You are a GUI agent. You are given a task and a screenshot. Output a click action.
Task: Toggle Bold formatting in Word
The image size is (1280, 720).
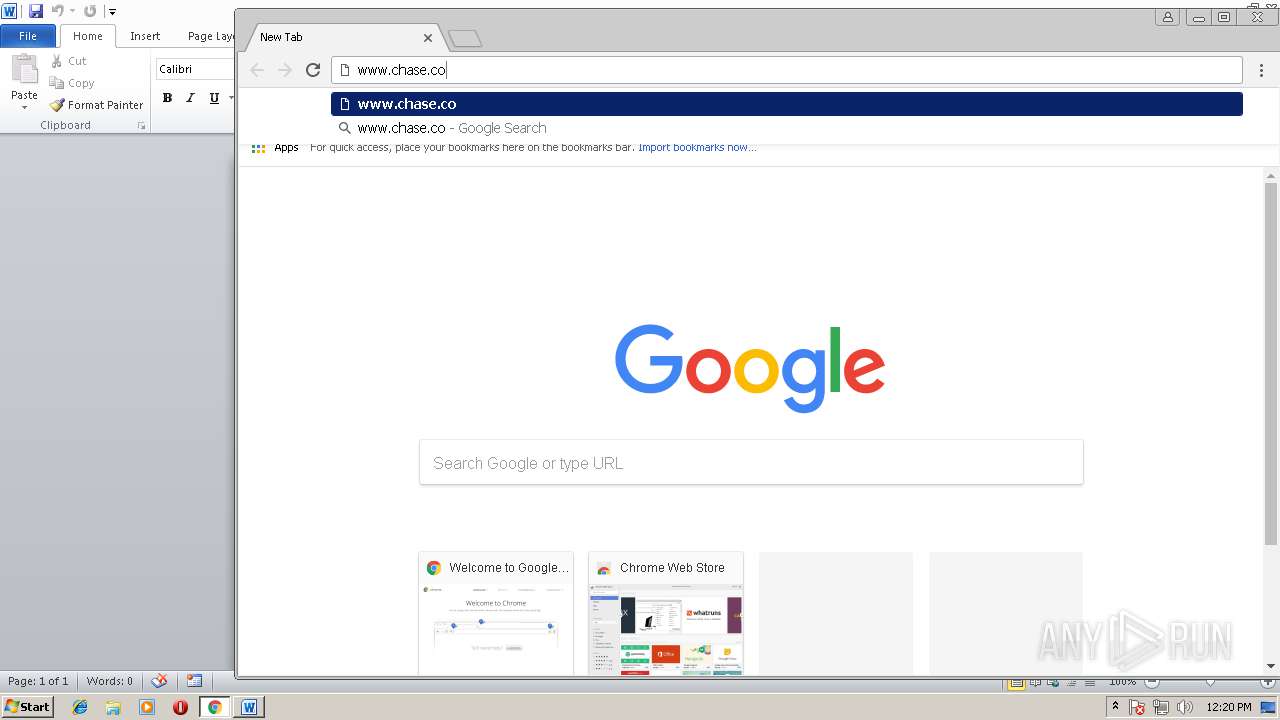[x=167, y=98]
